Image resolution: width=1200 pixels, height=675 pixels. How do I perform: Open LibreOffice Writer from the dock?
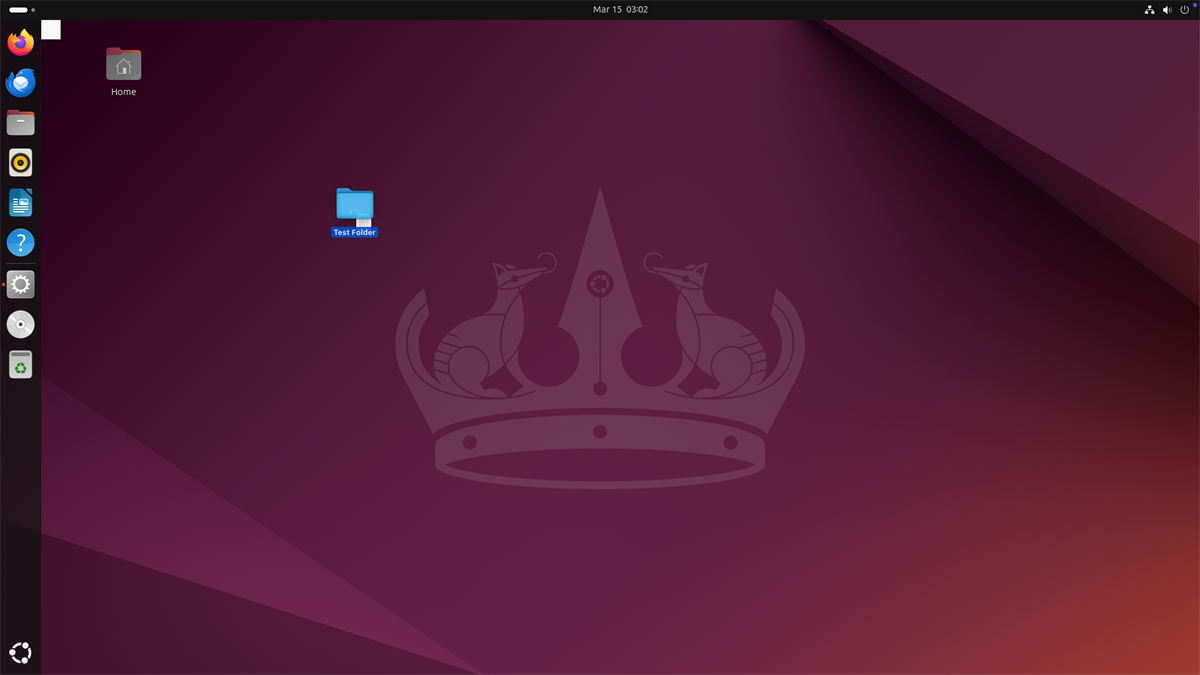coord(20,203)
